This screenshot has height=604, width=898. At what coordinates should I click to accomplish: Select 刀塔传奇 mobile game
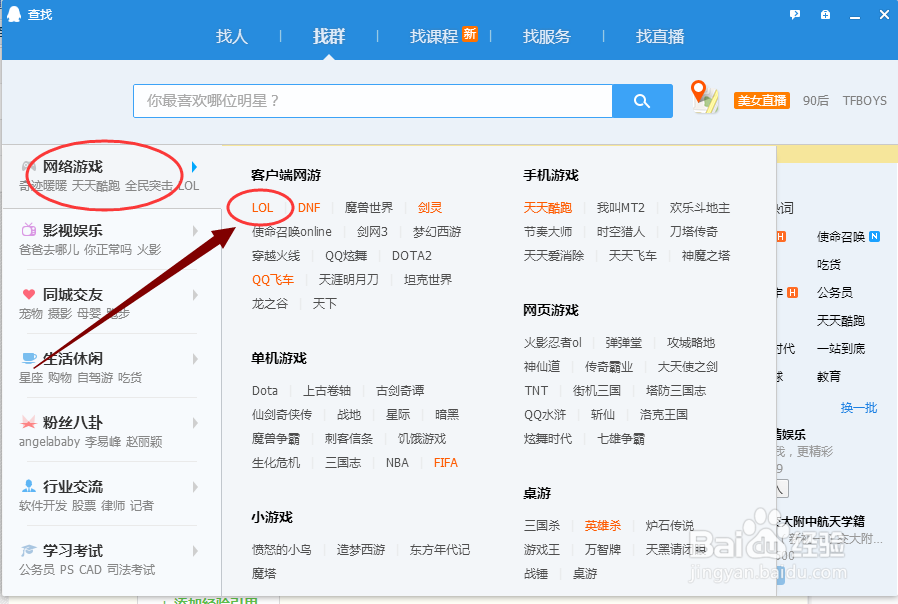694,232
